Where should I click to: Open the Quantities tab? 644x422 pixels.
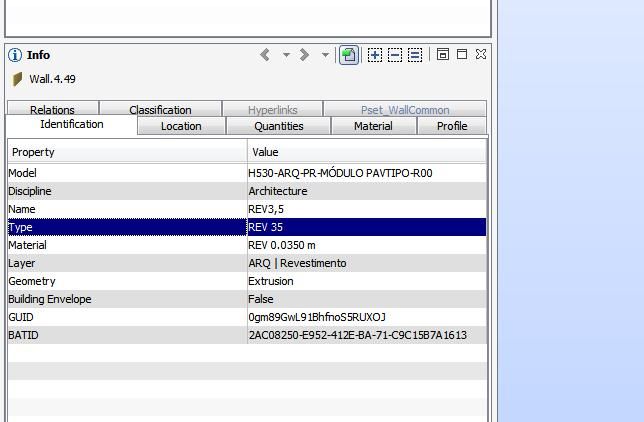pos(279,126)
